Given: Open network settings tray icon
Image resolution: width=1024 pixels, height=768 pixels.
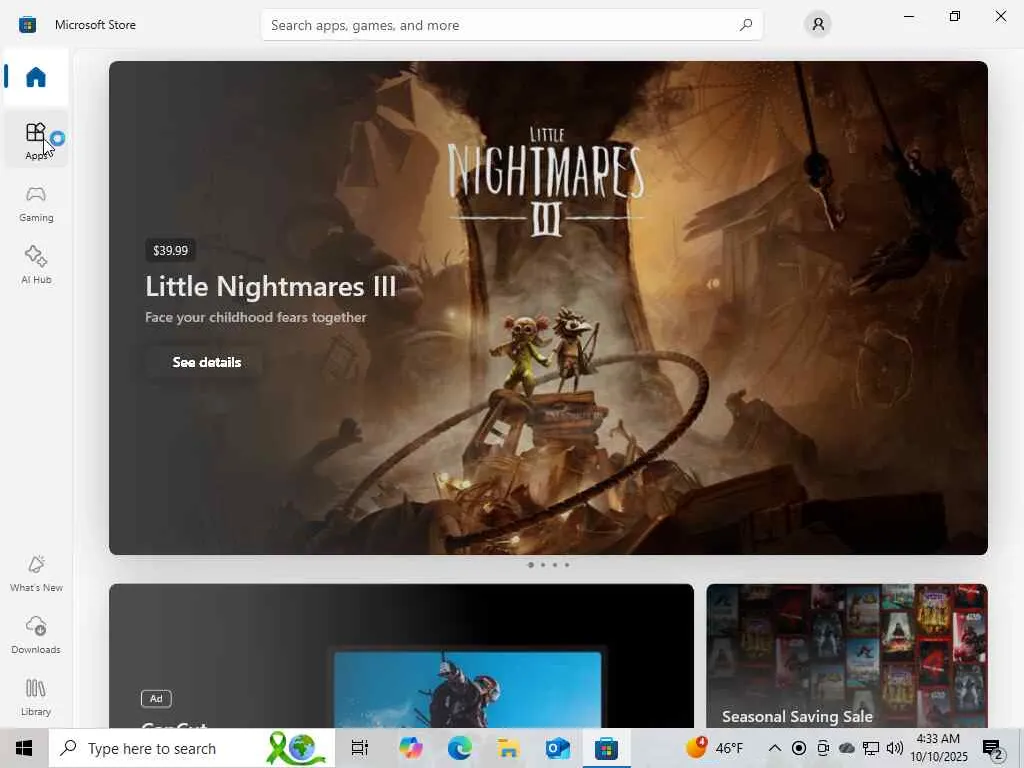Looking at the screenshot, I should pos(871,748).
